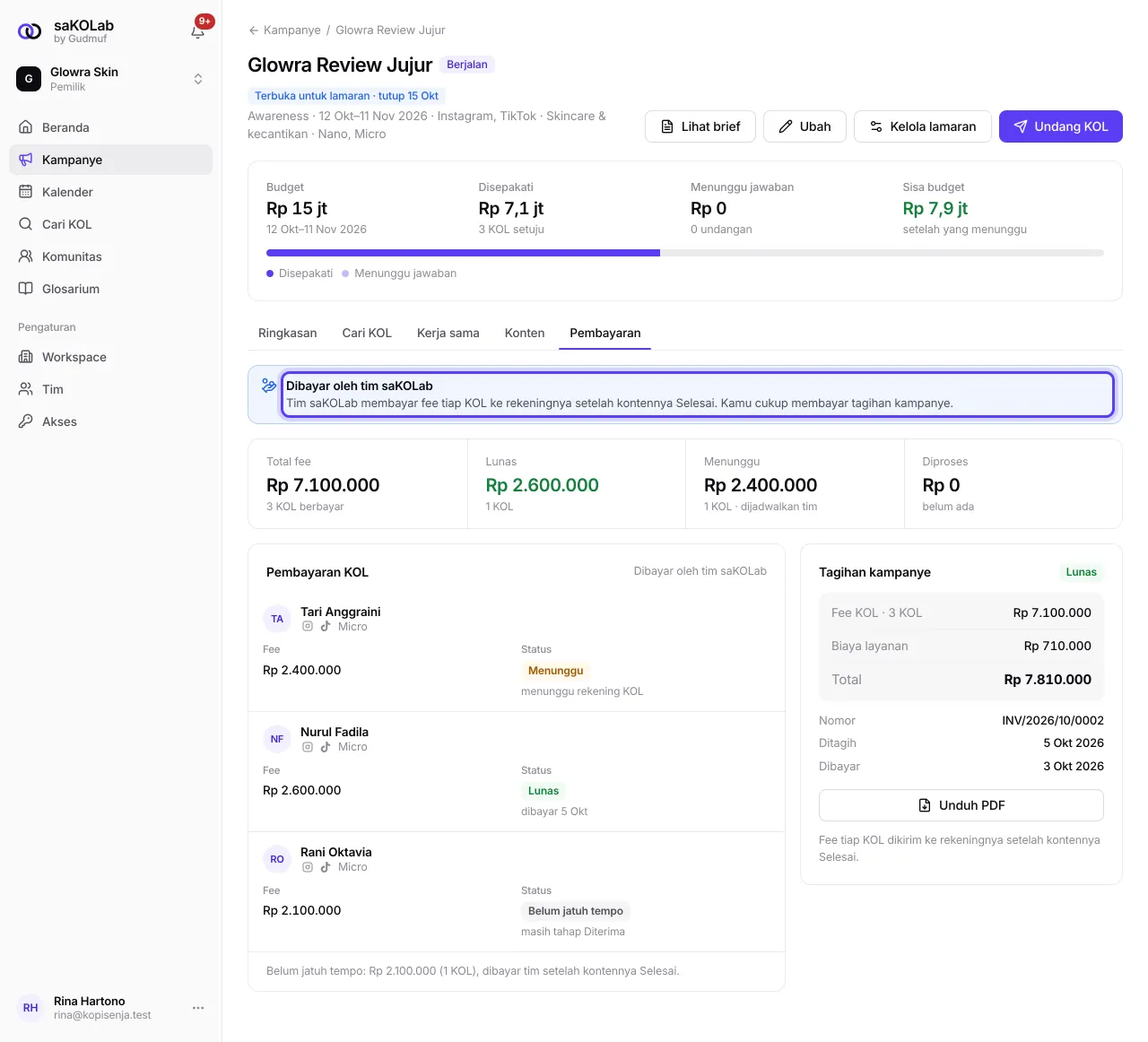Click the Beranda home icon

[26, 127]
